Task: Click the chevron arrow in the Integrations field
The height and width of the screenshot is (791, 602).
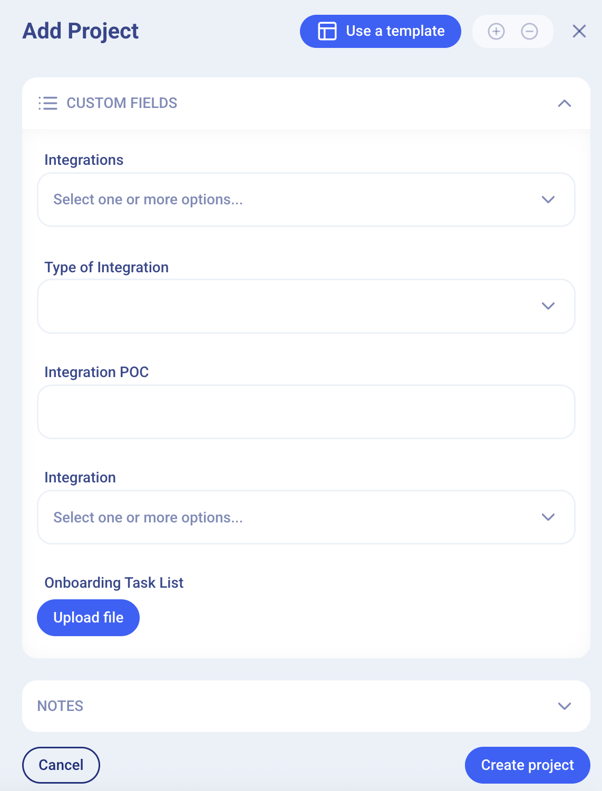Action: tap(548, 200)
